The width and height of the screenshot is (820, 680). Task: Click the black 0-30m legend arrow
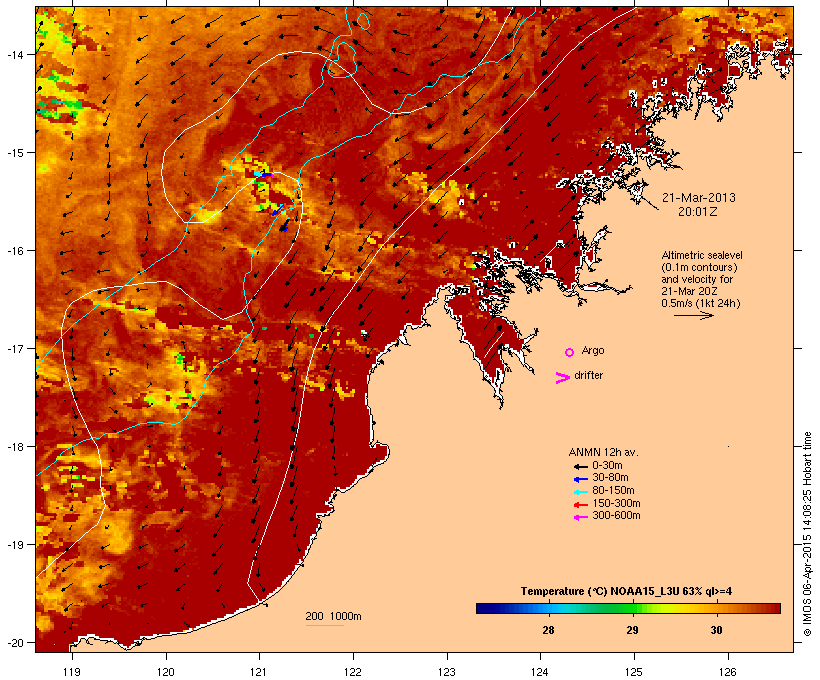coord(580,467)
